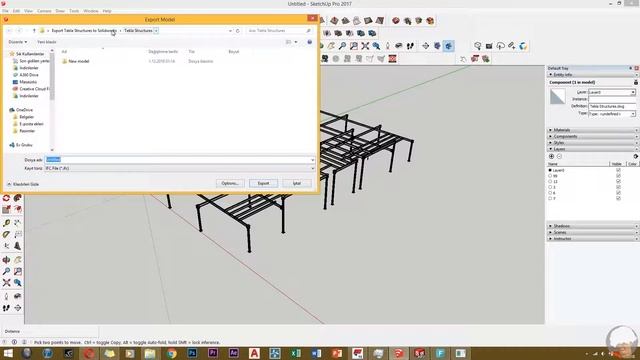Viewport: 640px width, 360px height.
Task: Select the Orbit tool in left toolbar
Action: click(6, 260)
